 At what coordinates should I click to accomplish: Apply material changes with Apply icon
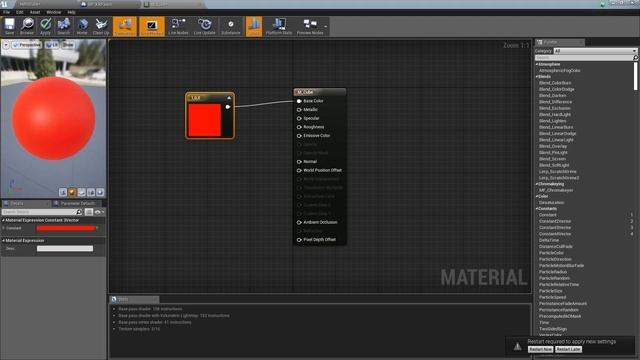coord(45,26)
